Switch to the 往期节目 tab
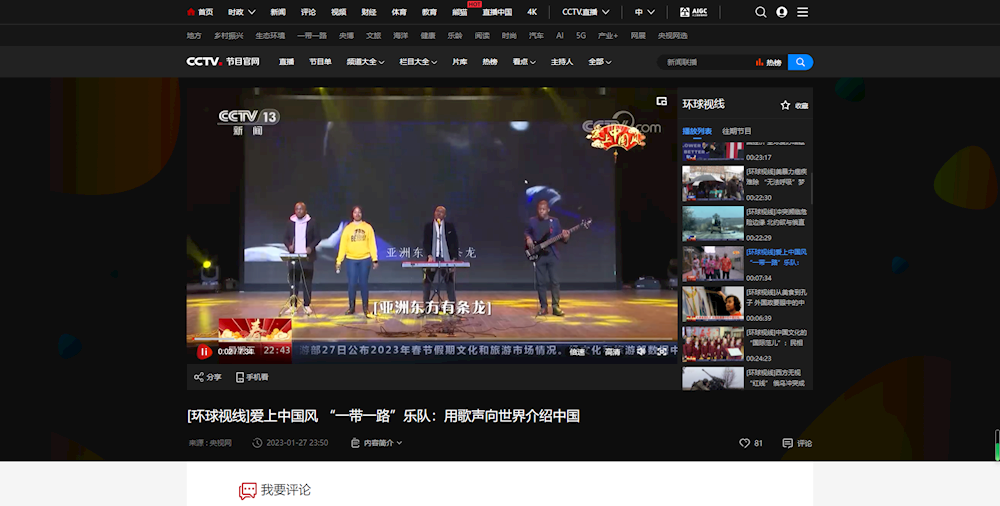This screenshot has height=506, width=1000. (737, 131)
